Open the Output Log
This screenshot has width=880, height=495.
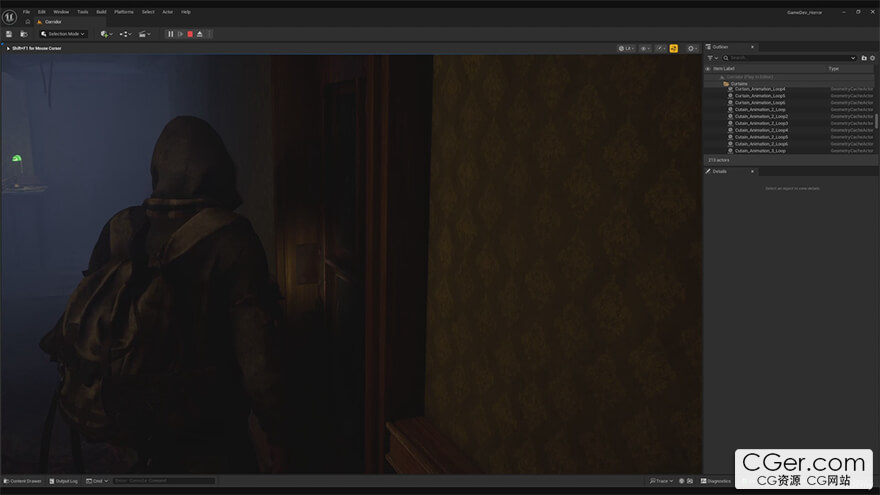point(63,481)
